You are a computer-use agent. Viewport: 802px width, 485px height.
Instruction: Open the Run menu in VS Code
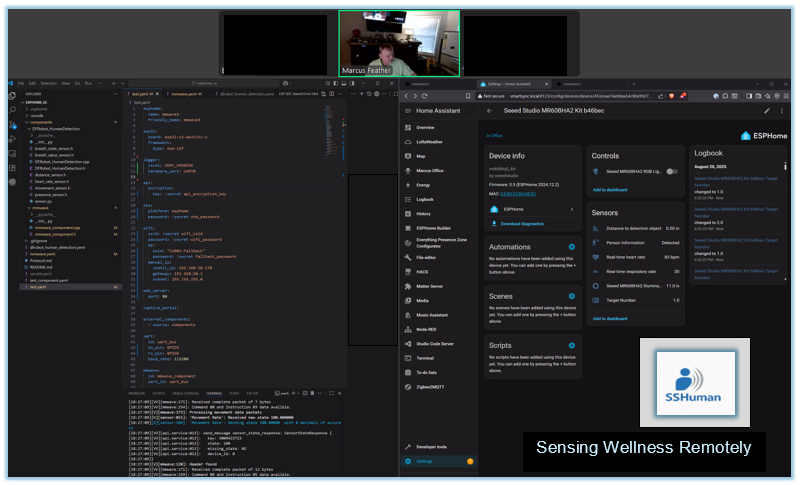pos(88,83)
